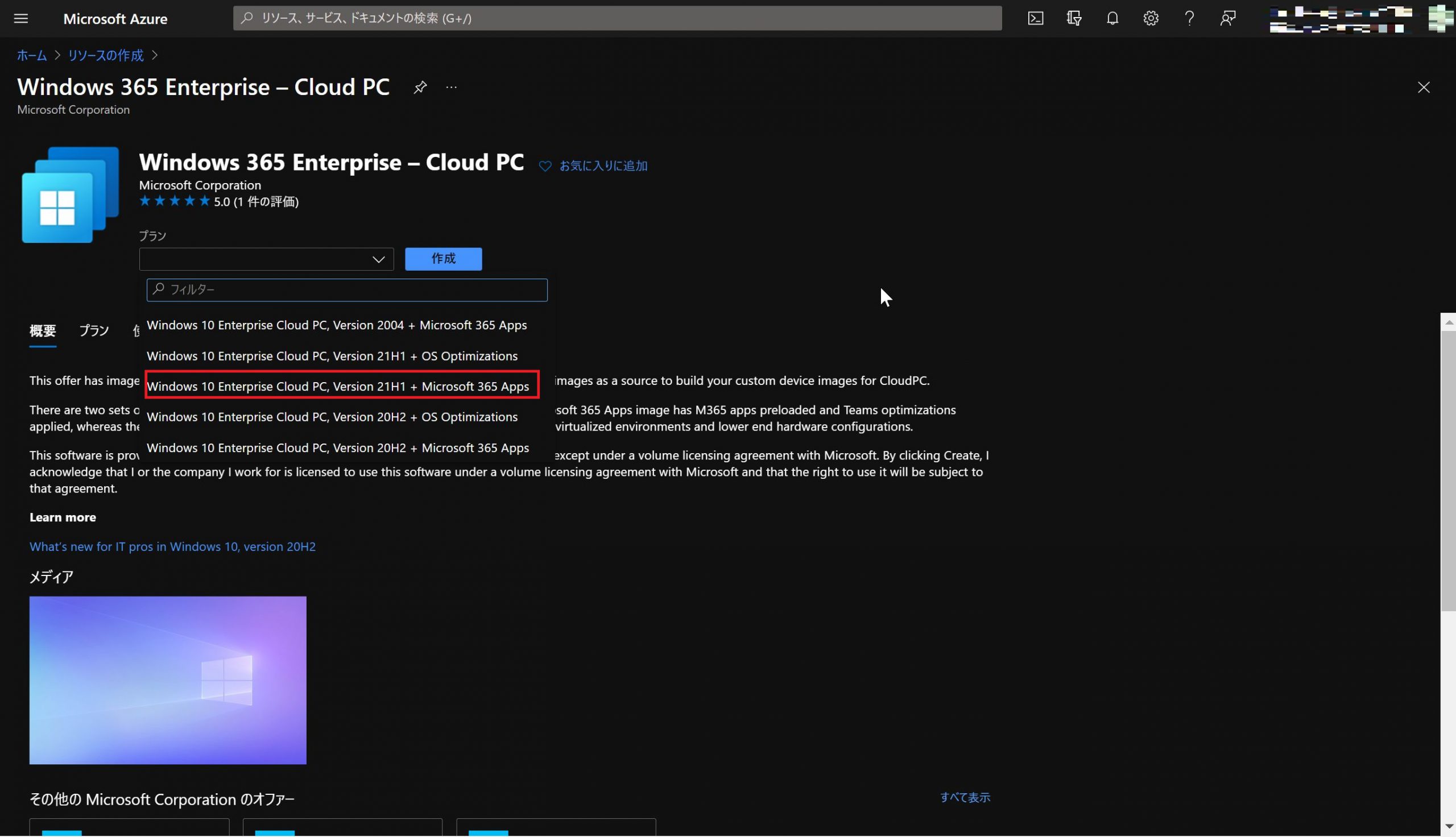Screen dimensions: 1456x837
Task: Open the ellipsis more options menu
Action: tap(451, 88)
